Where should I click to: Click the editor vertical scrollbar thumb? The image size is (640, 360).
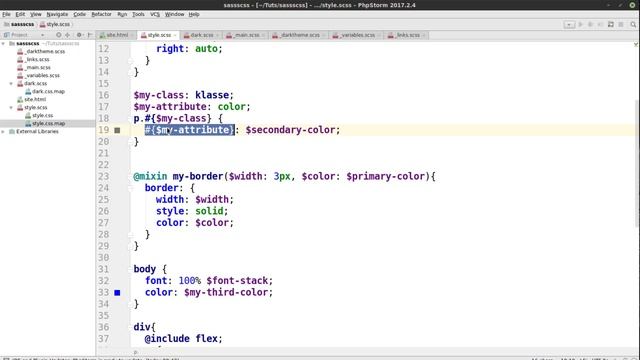(637, 163)
